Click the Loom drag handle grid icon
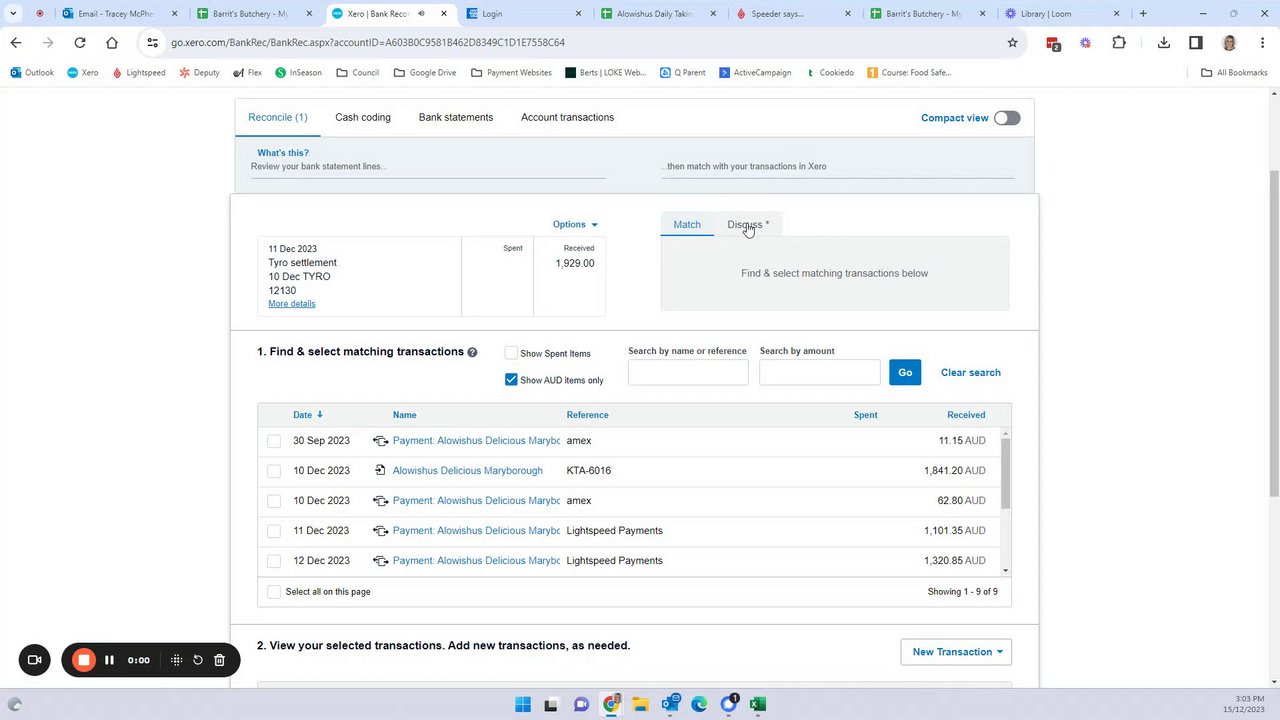This screenshot has height=720, width=1280. point(176,660)
